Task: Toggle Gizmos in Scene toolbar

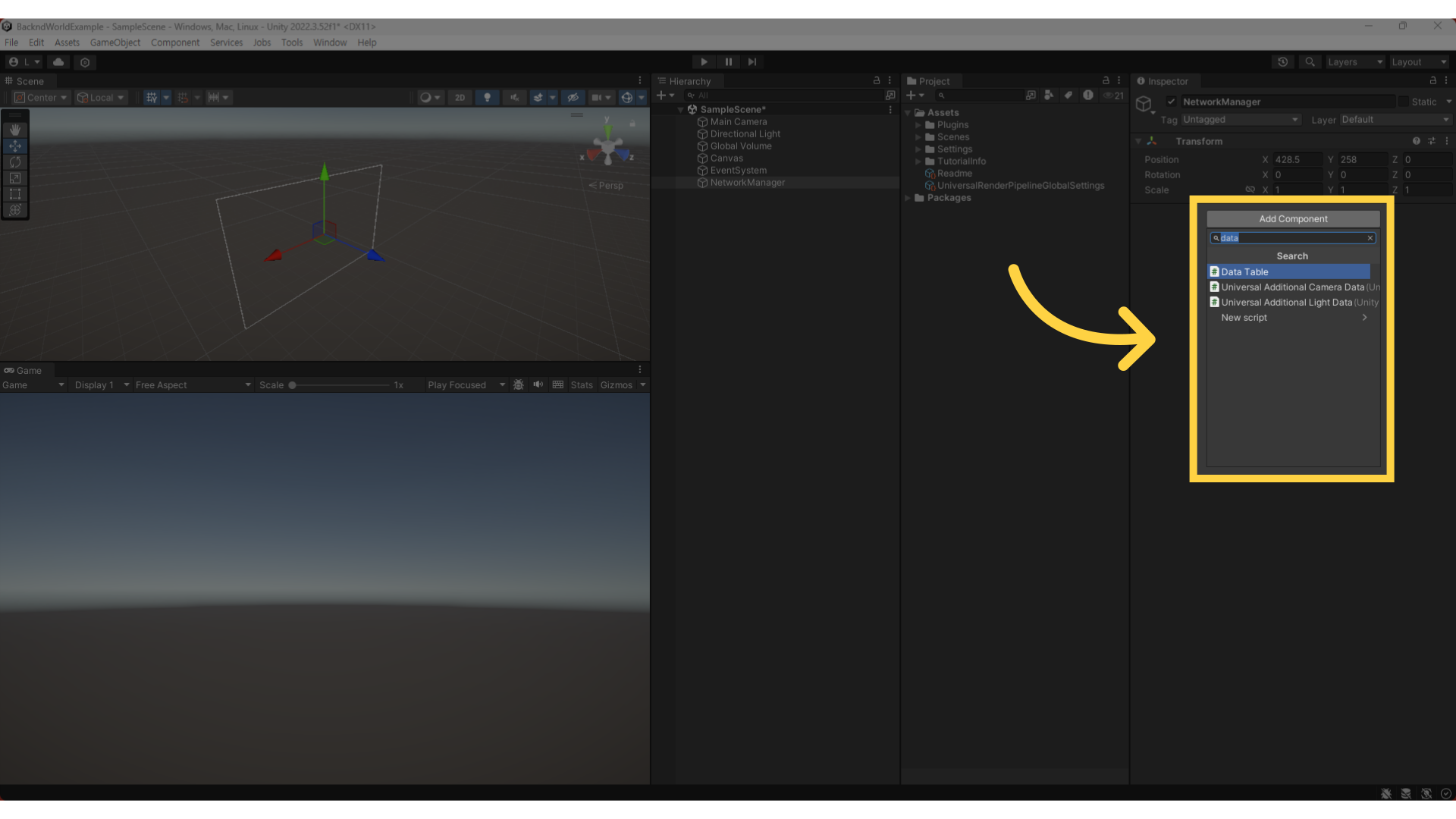Action: [627, 97]
